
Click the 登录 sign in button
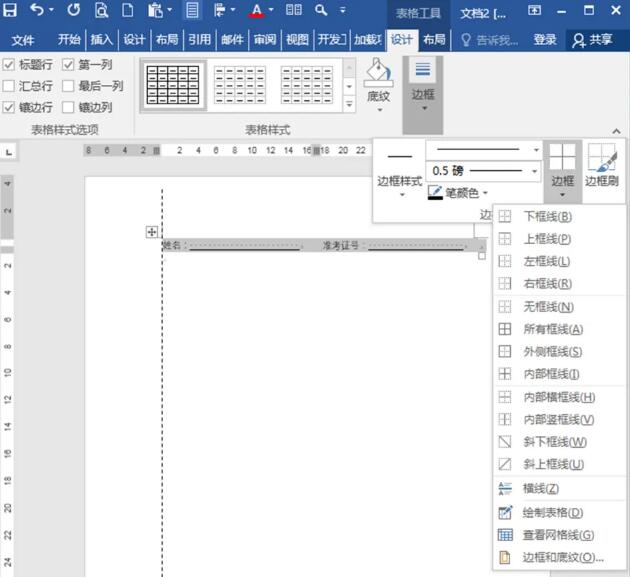click(x=545, y=40)
